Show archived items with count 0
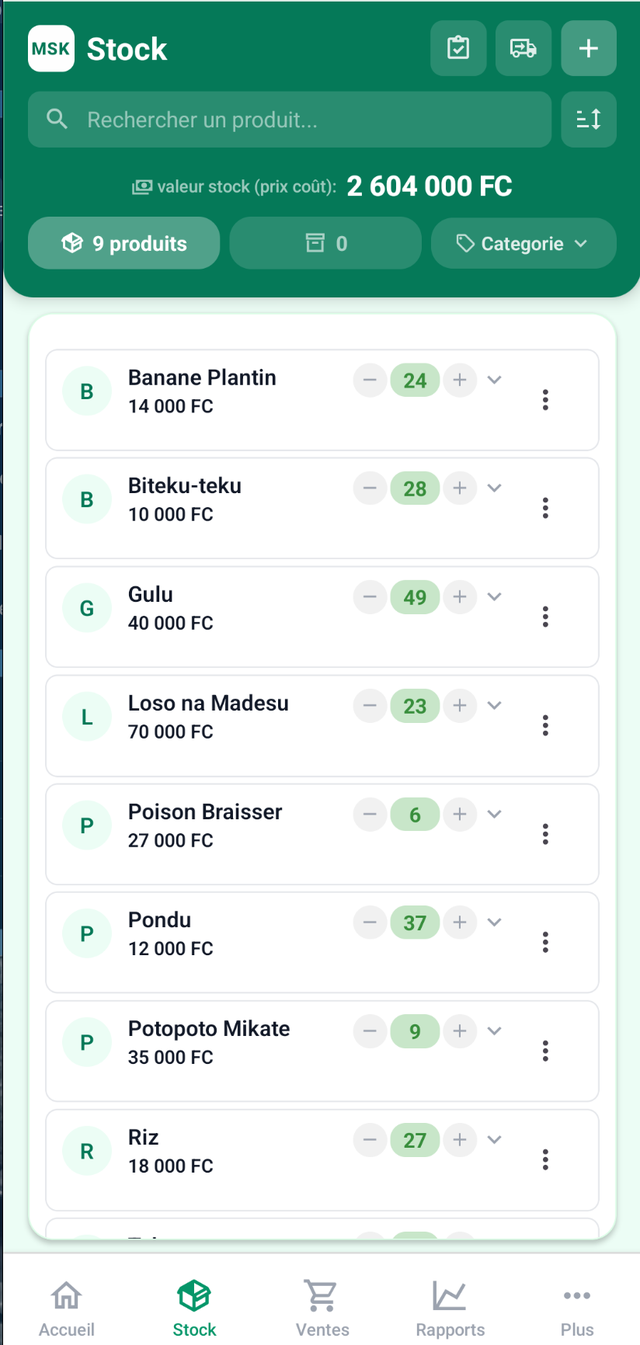640x1345 pixels. click(326, 244)
